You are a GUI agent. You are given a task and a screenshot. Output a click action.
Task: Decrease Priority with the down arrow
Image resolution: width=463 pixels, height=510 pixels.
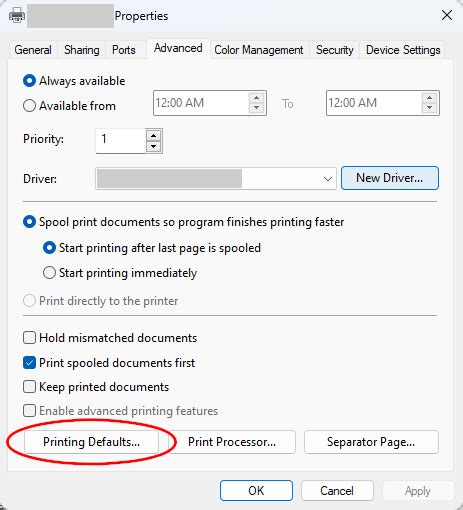(x=153, y=146)
